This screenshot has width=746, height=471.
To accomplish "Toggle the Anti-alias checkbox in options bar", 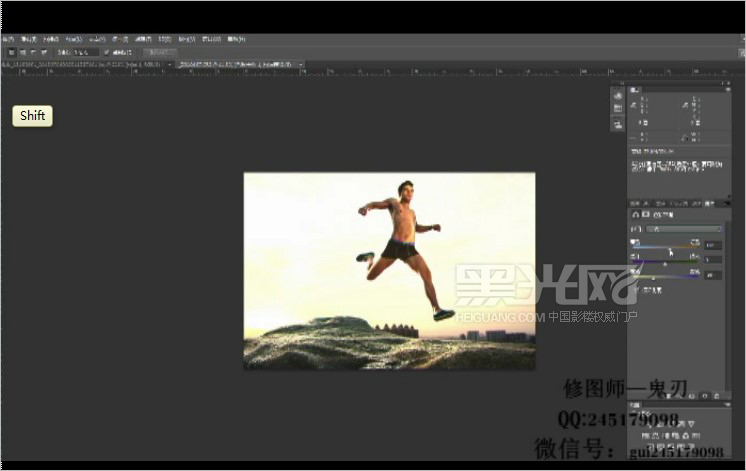I will (107, 52).
